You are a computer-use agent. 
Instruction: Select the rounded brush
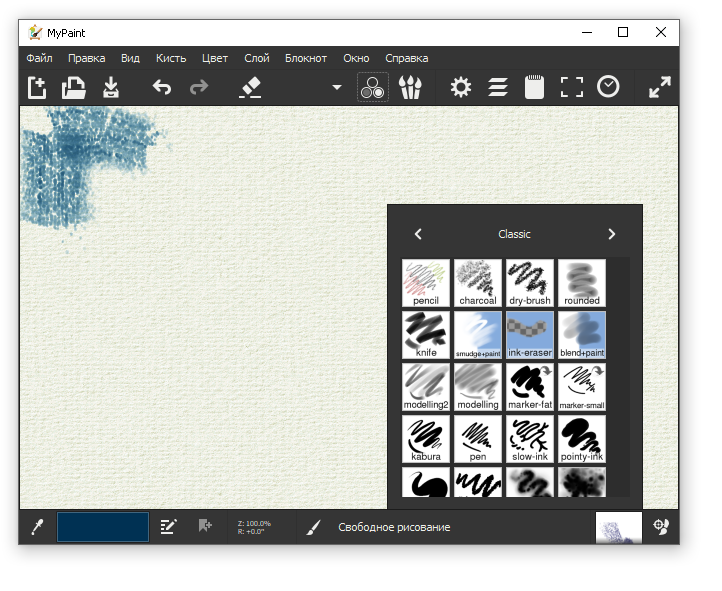tap(582, 283)
